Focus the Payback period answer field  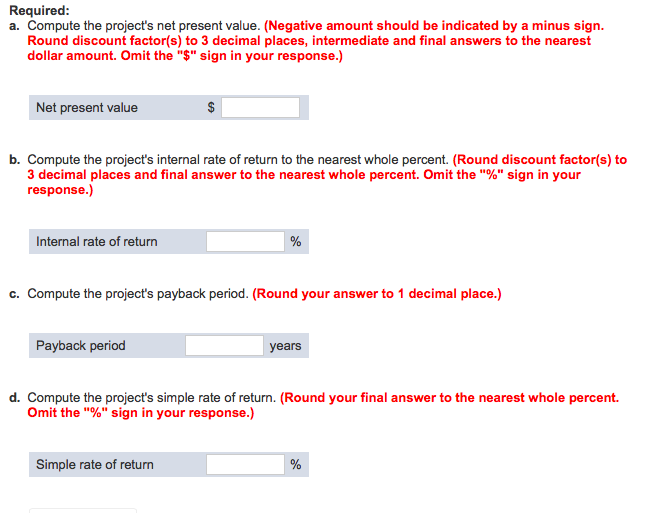224,345
